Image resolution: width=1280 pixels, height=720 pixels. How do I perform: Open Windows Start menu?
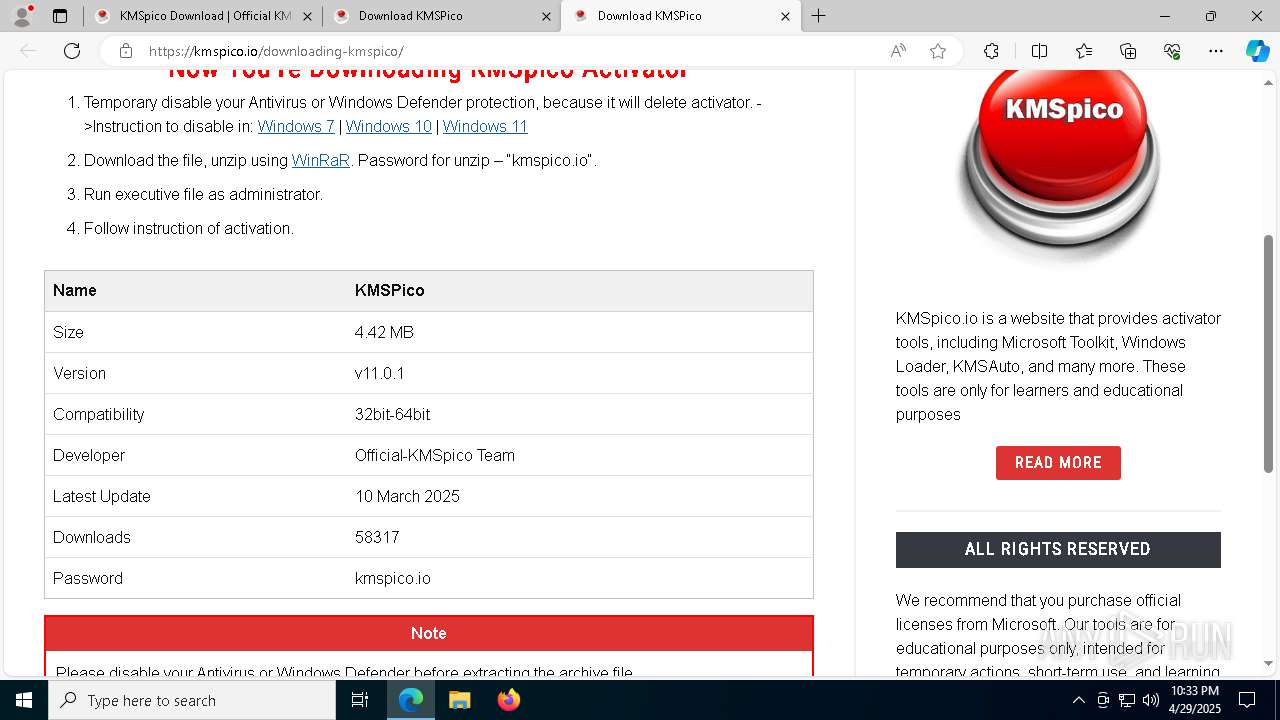(x=24, y=700)
